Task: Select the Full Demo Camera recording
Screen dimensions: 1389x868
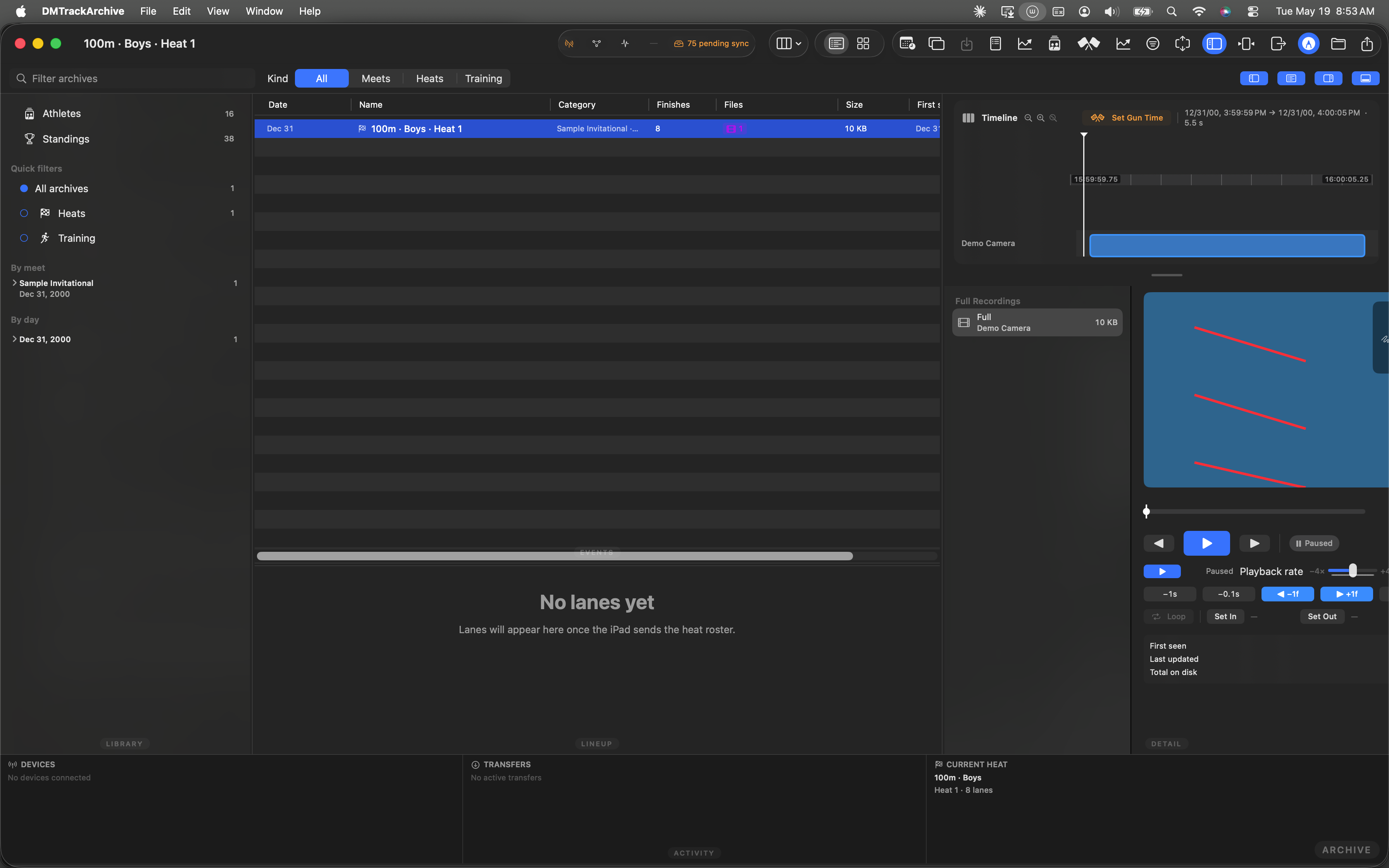Action: tap(1037, 323)
